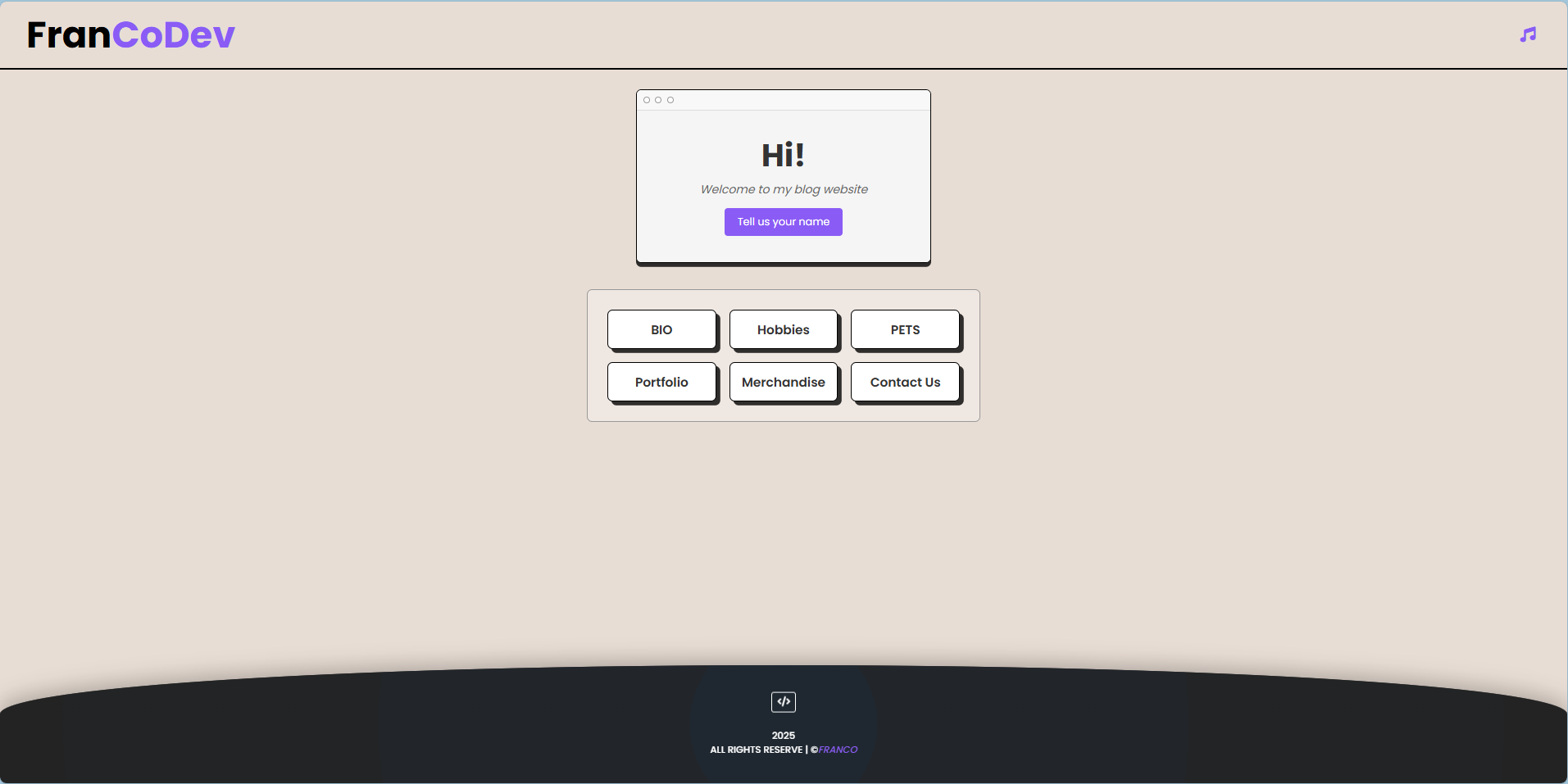Click the 2025 year text in footer
Image resolution: width=1568 pixels, height=784 pixels.
(x=783, y=735)
